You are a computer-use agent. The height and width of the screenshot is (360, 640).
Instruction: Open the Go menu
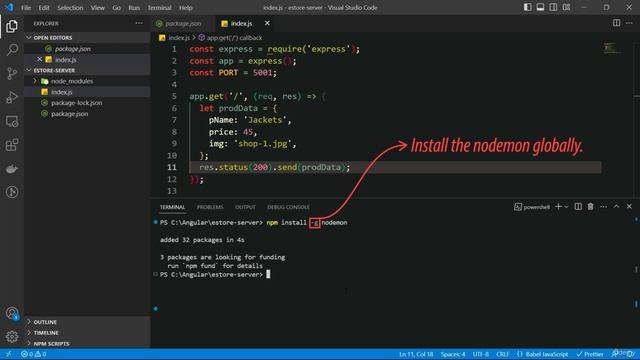(x=116, y=8)
